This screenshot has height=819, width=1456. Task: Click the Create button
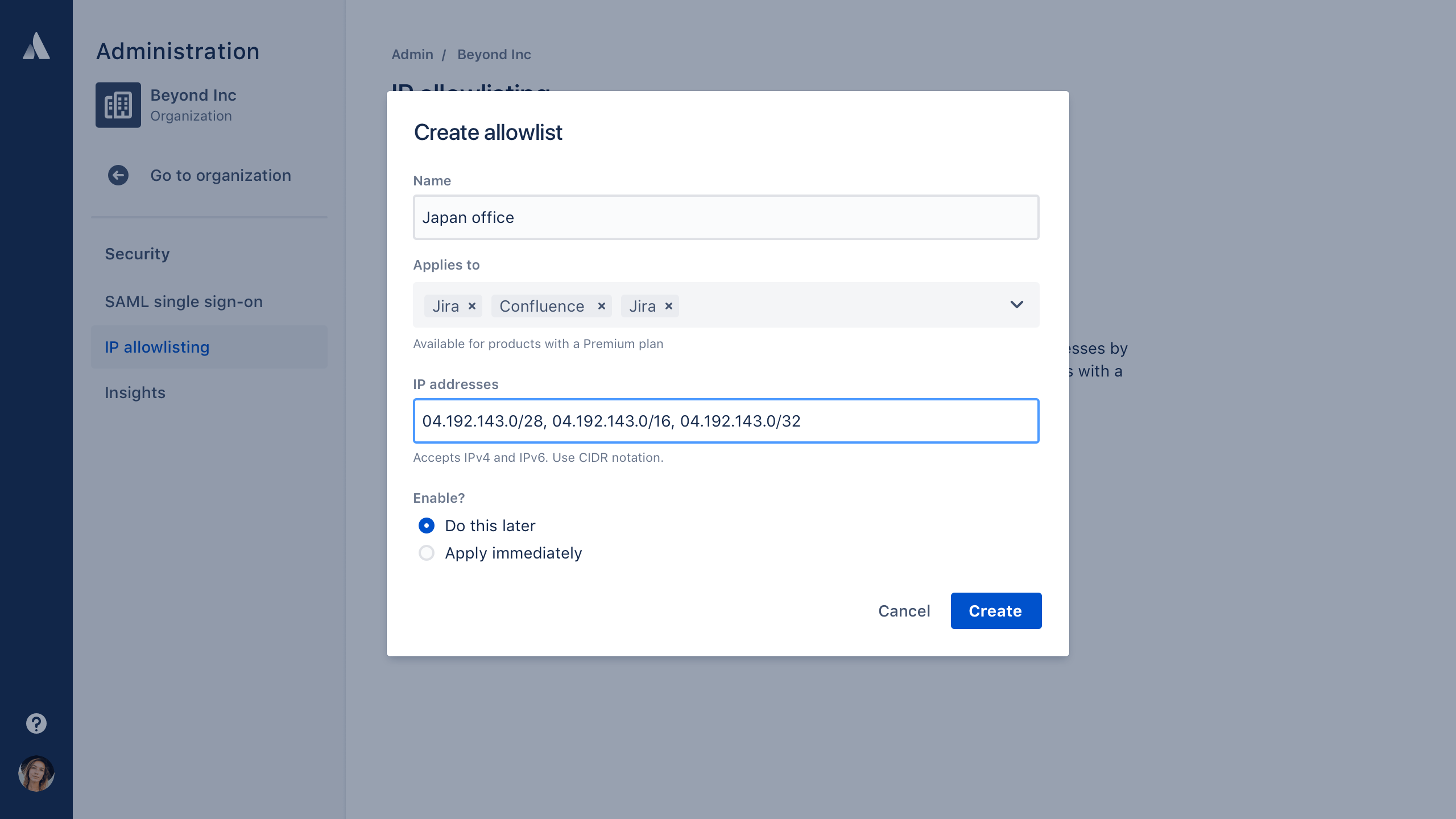(995, 610)
